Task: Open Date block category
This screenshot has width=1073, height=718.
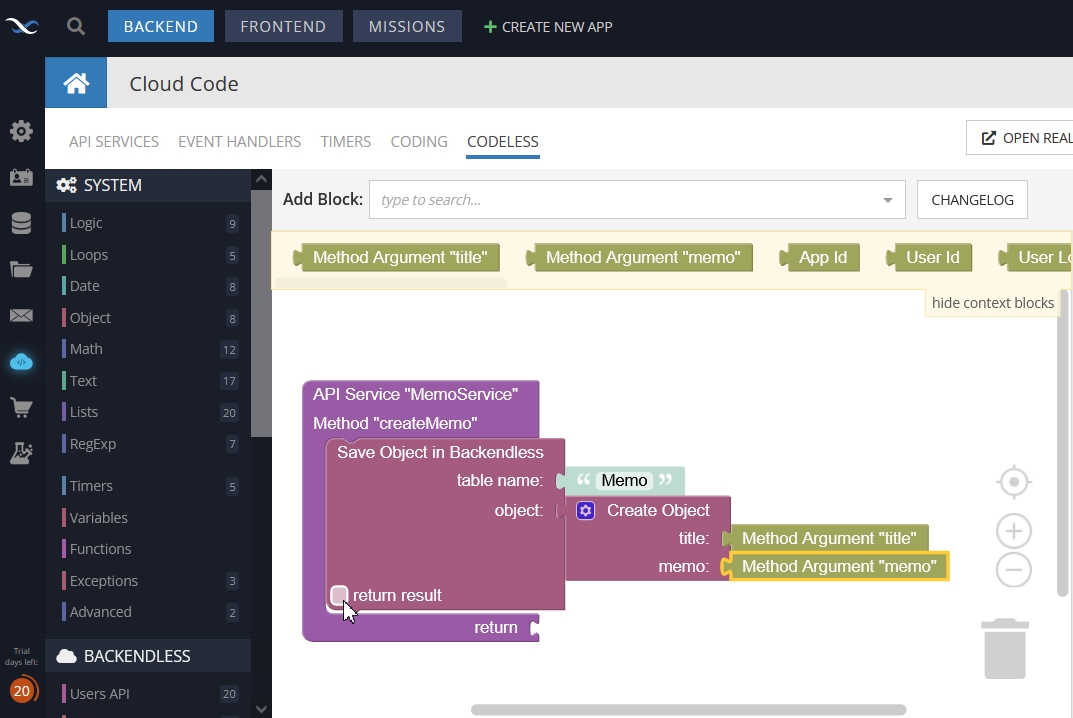Action: [149, 286]
